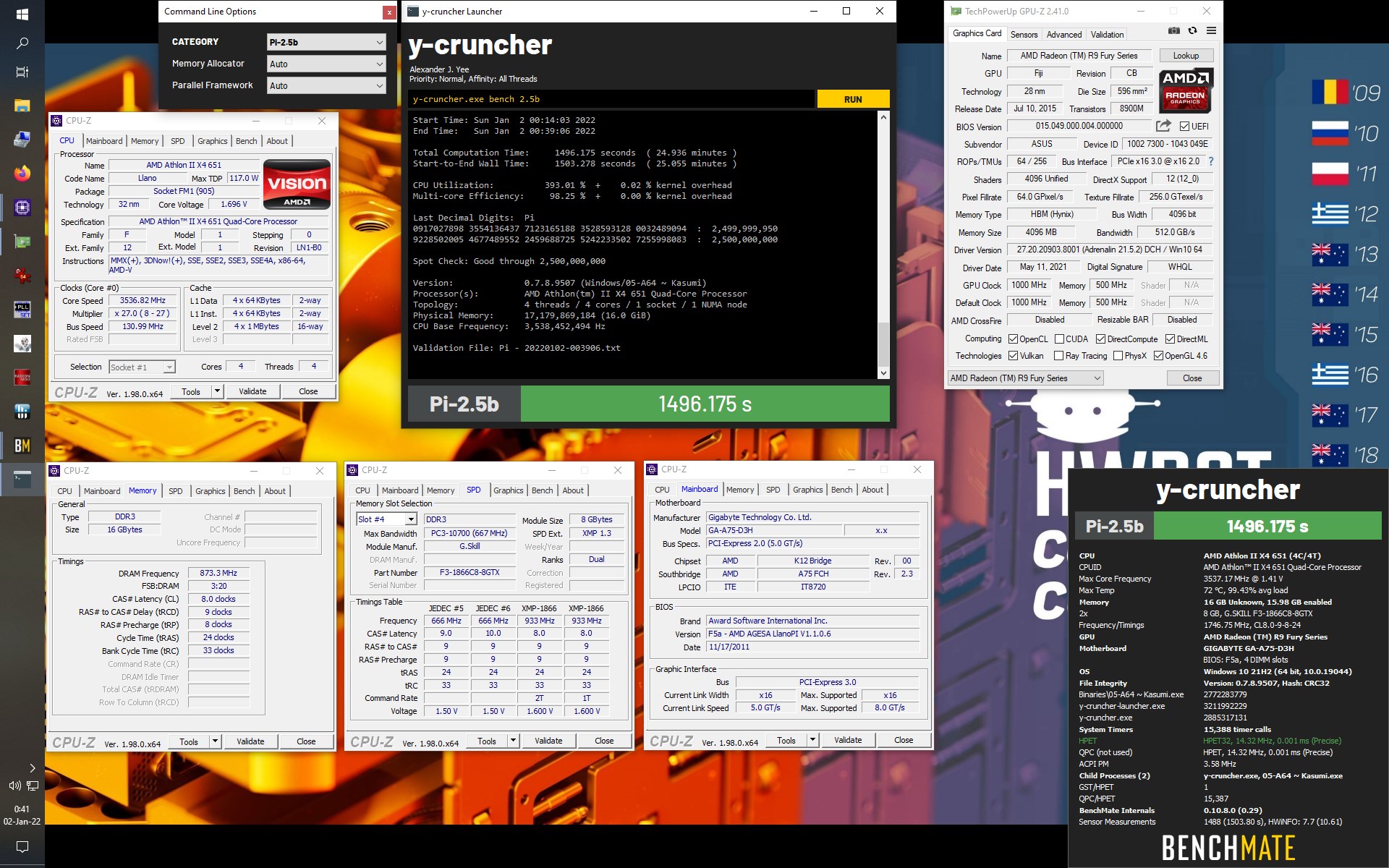The image size is (1389, 868).
Task: Expand Tools dropdown arrow in CPU-Z CPU window
Action: (x=216, y=391)
